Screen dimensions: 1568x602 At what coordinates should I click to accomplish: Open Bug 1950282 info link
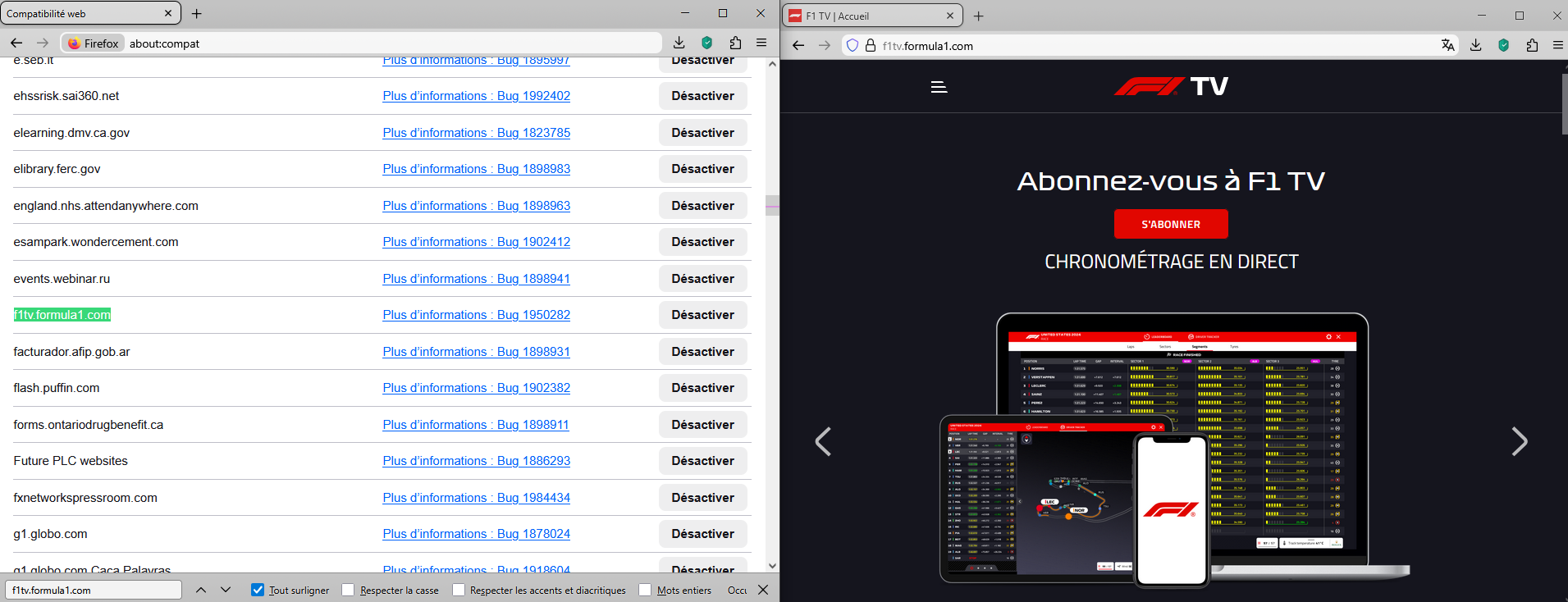tap(476, 315)
